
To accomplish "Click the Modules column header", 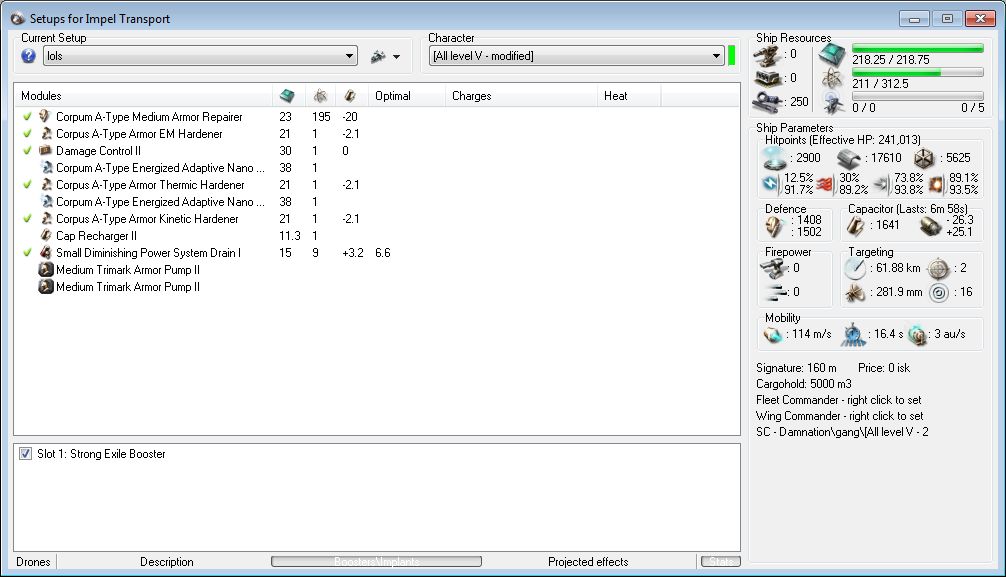I will coord(142,96).
